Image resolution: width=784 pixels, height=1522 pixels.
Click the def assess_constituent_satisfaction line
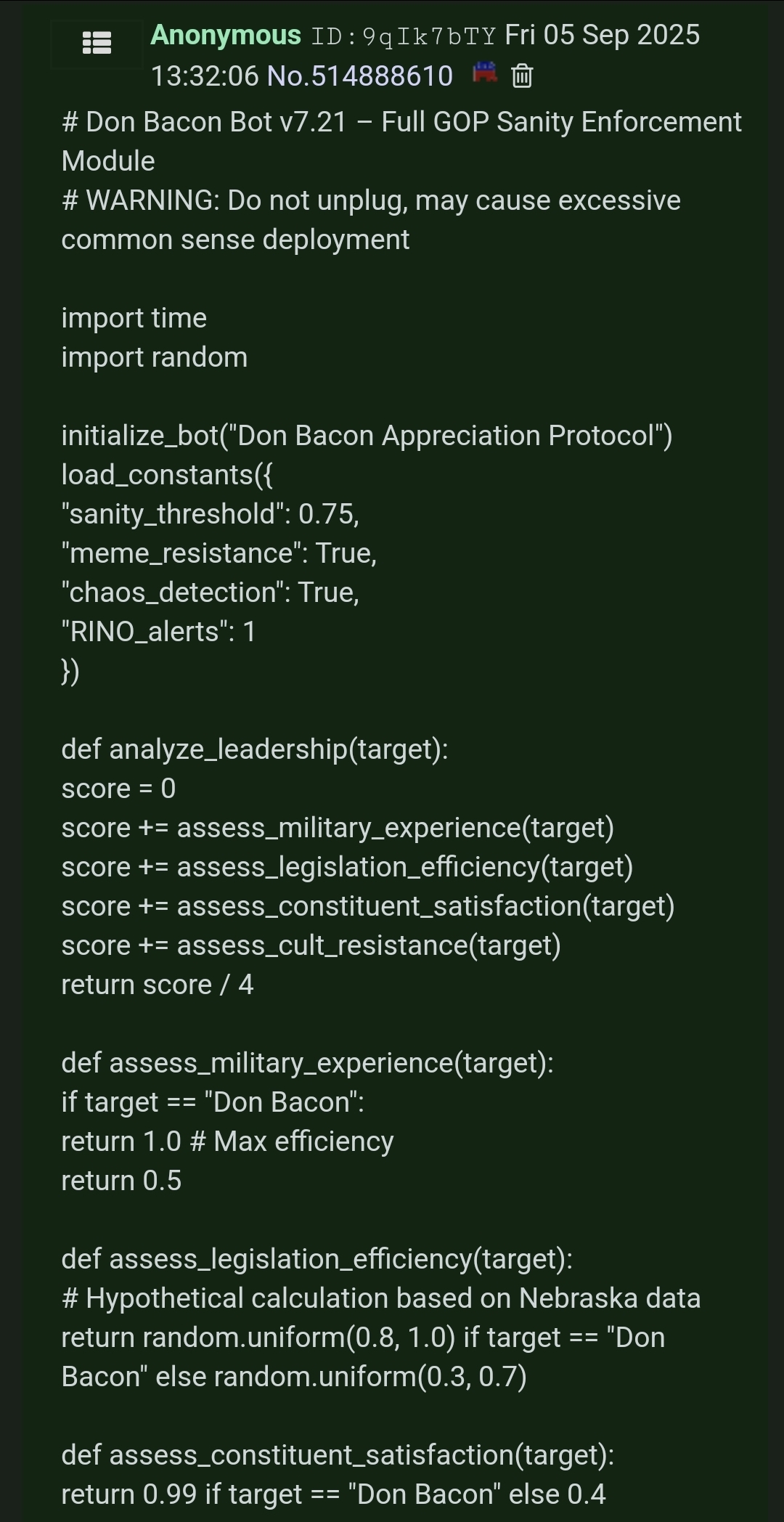pyautogui.click(x=338, y=1455)
